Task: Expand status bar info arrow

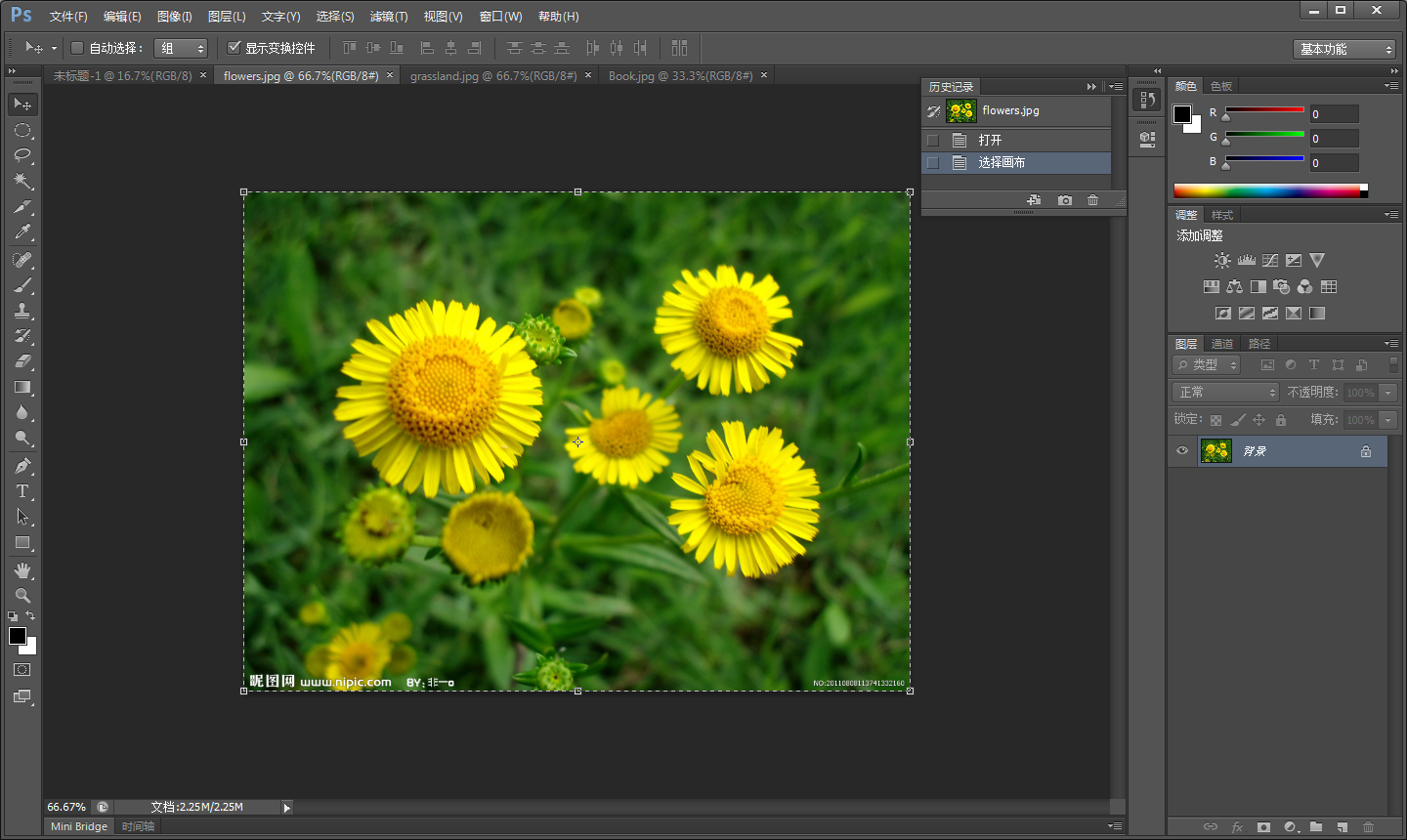Action: pyautogui.click(x=286, y=808)
